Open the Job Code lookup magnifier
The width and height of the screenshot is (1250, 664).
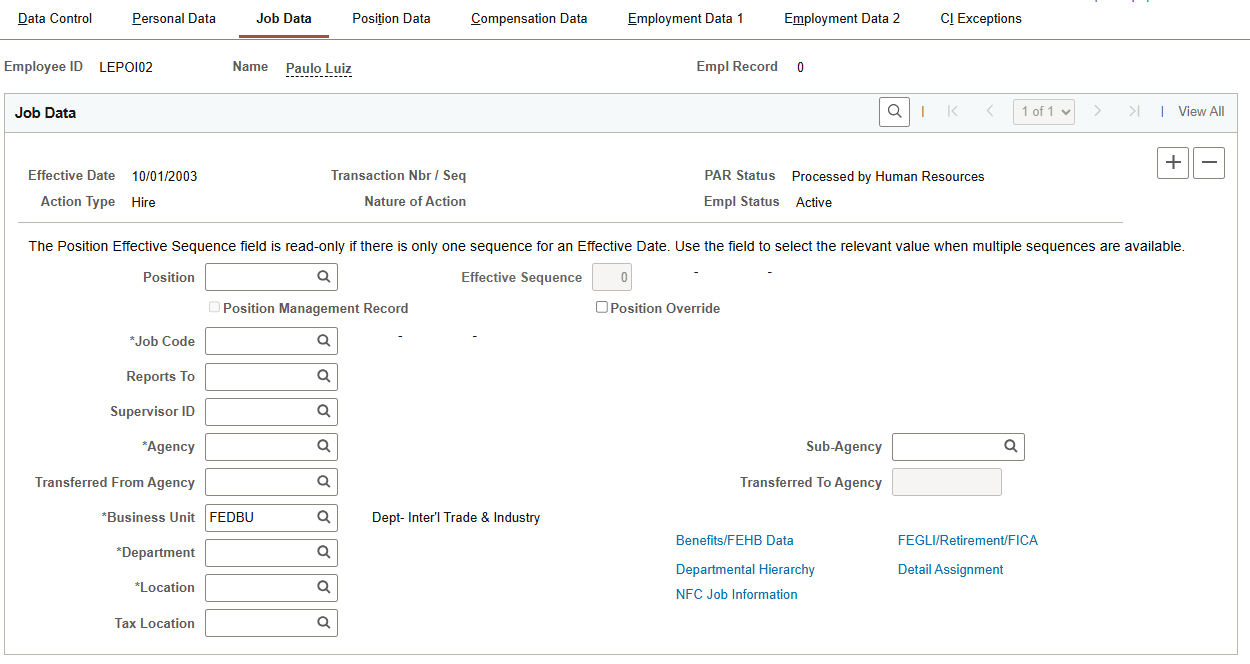tap(323, 341)
